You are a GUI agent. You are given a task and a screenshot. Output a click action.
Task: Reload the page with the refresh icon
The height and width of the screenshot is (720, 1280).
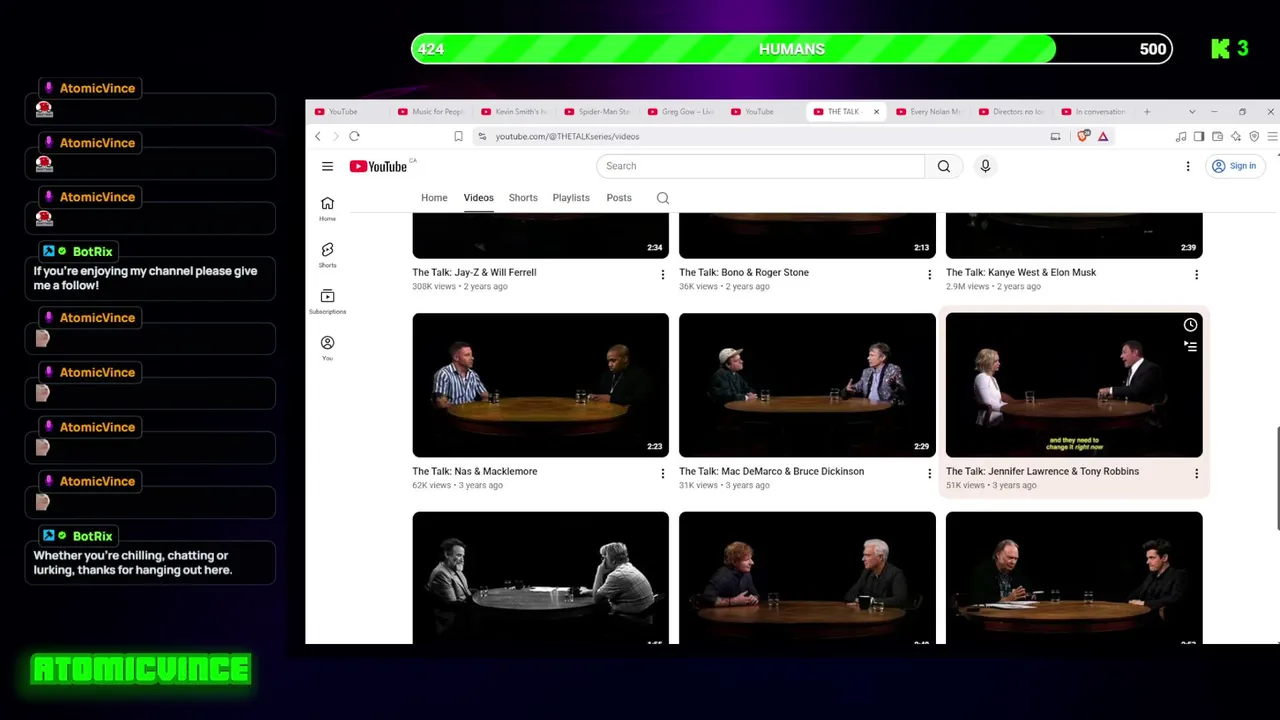(354, 136)
